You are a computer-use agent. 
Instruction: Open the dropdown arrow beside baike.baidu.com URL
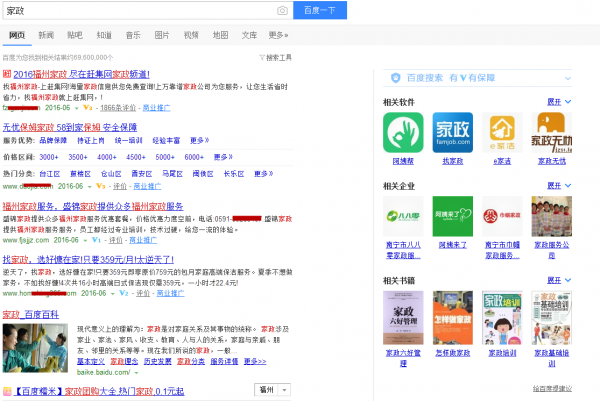[x=136, y=372]
